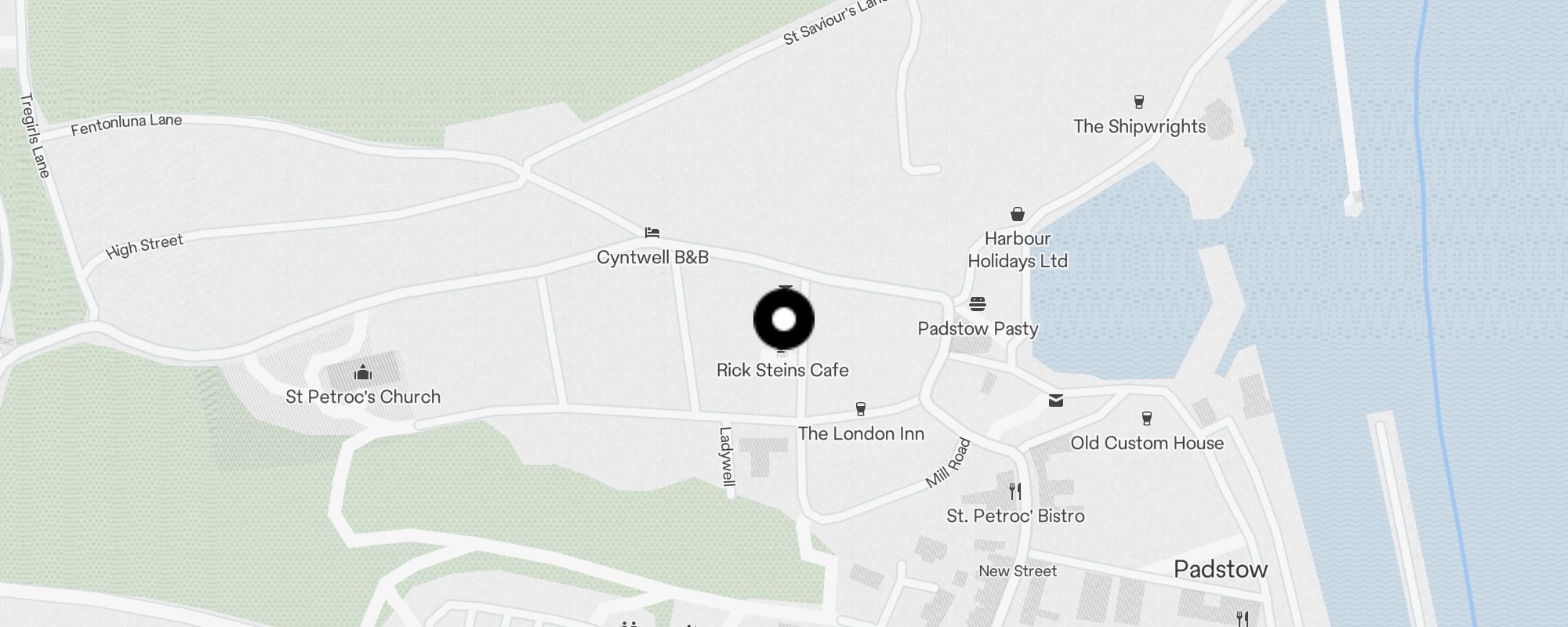This screenshot has height=627, width=1568.
Task: Click the Old Custom House label
Action: coord(1147,443)
